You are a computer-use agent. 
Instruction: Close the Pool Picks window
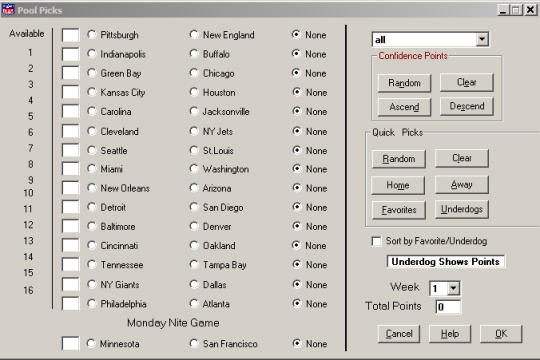(x=531, y=10)
